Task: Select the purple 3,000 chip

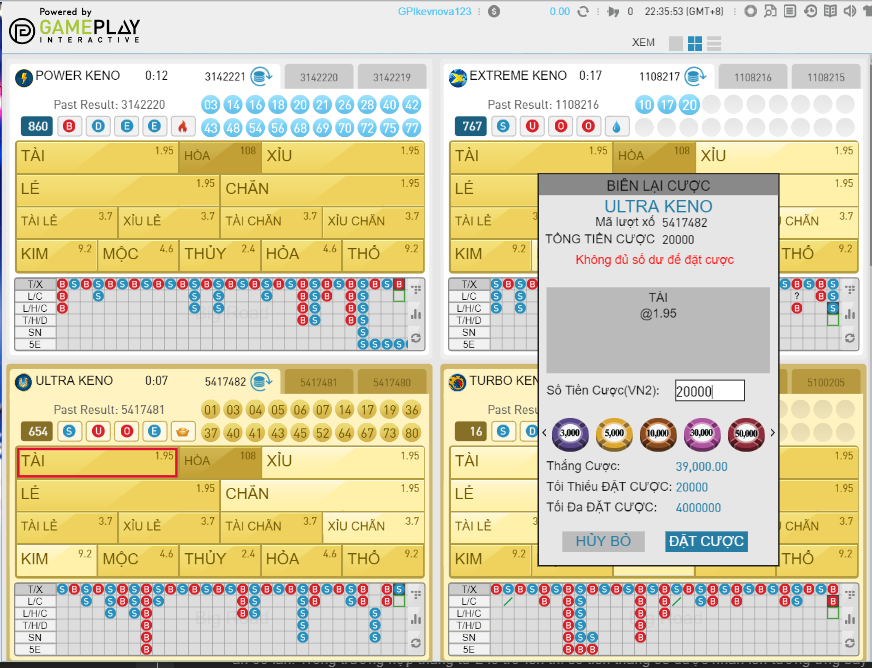Action: [x=570, y=432]
